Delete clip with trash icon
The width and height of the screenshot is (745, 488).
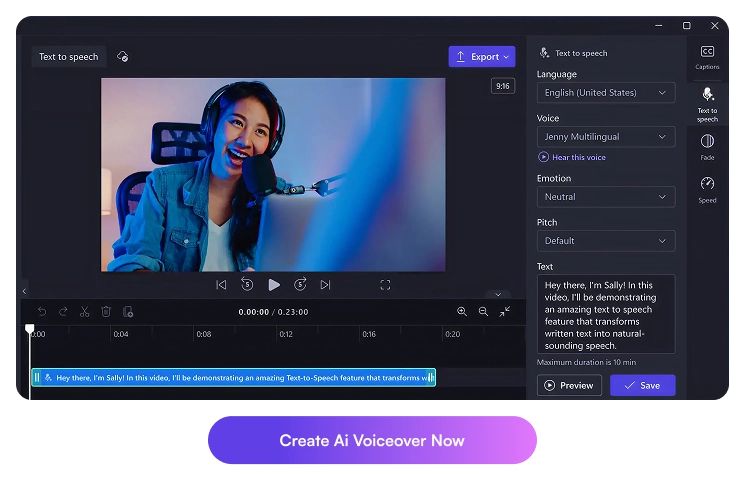(106, 312)
